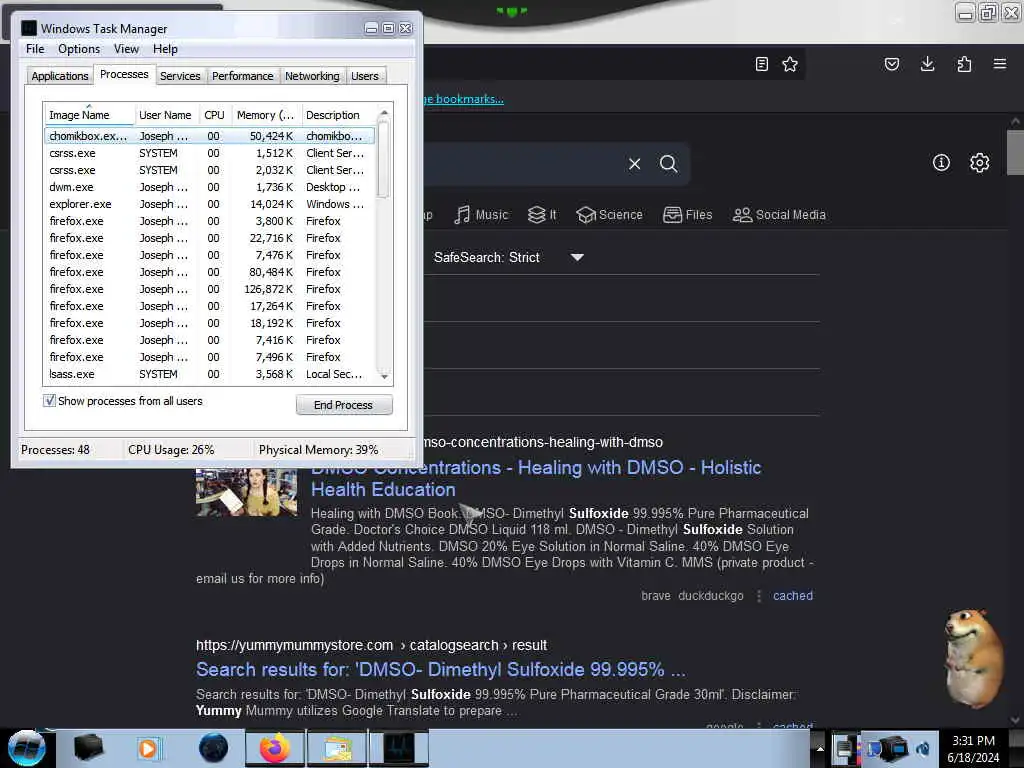The height and width of the screenshot is (768, 1024).
Task: Switch to the Networking tab
Action: (x=312, y=76)
